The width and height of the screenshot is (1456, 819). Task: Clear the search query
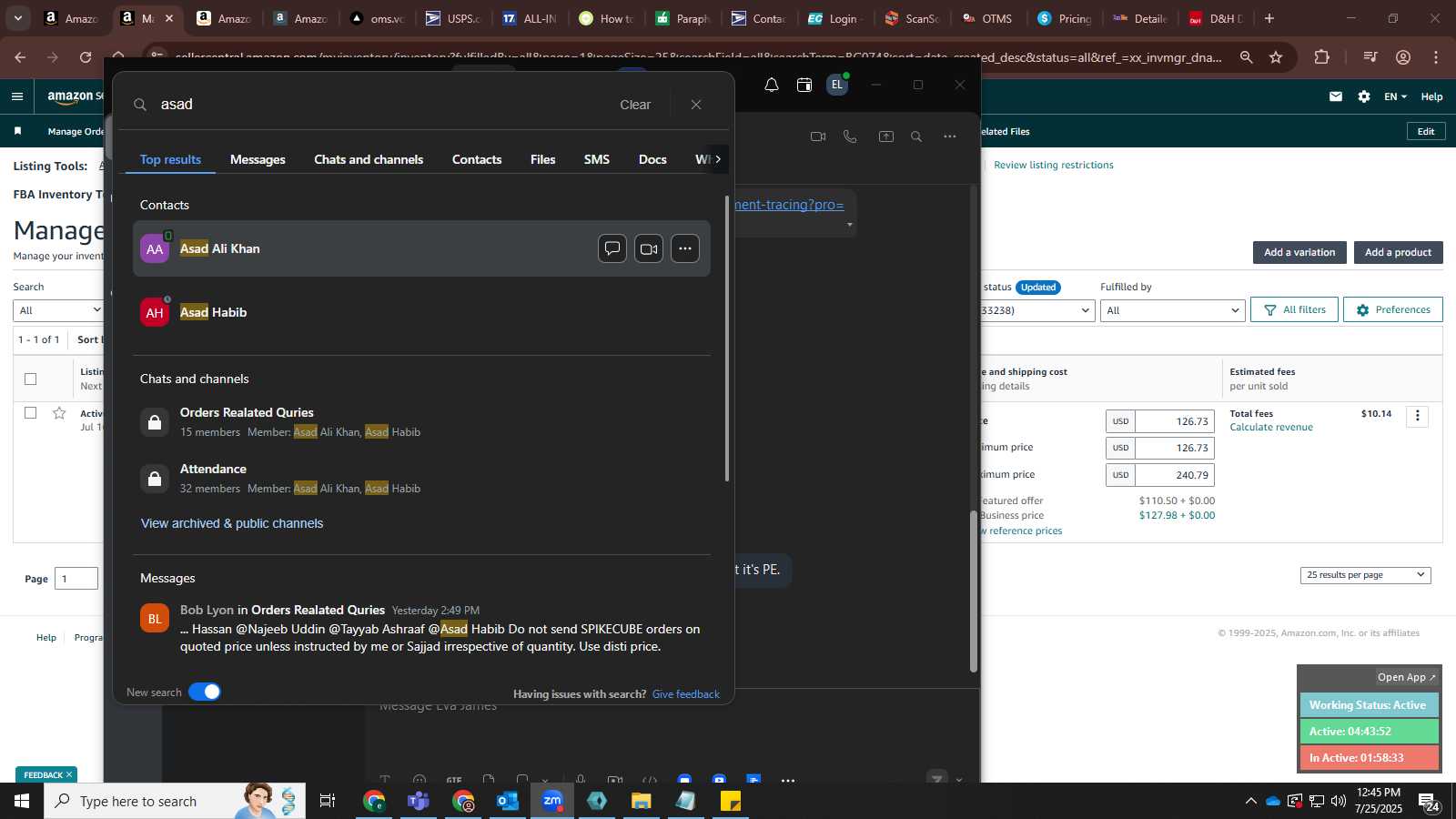(x=635, y=105)
